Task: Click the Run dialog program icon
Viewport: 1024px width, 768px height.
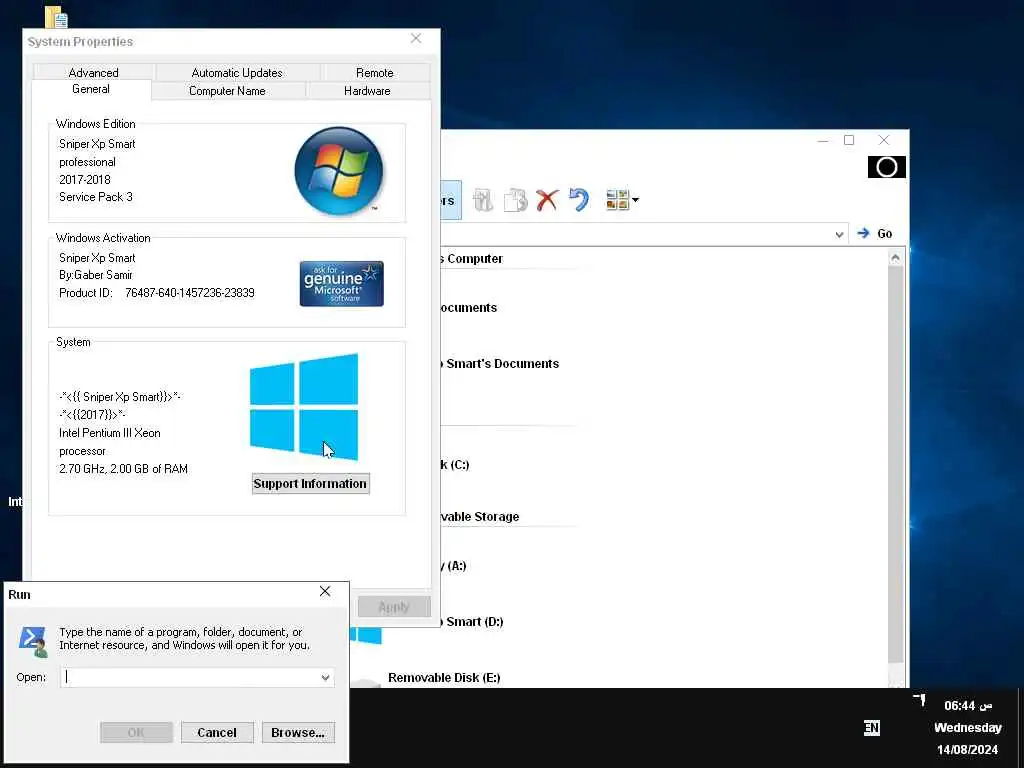Action: click(x=33, y=641)
